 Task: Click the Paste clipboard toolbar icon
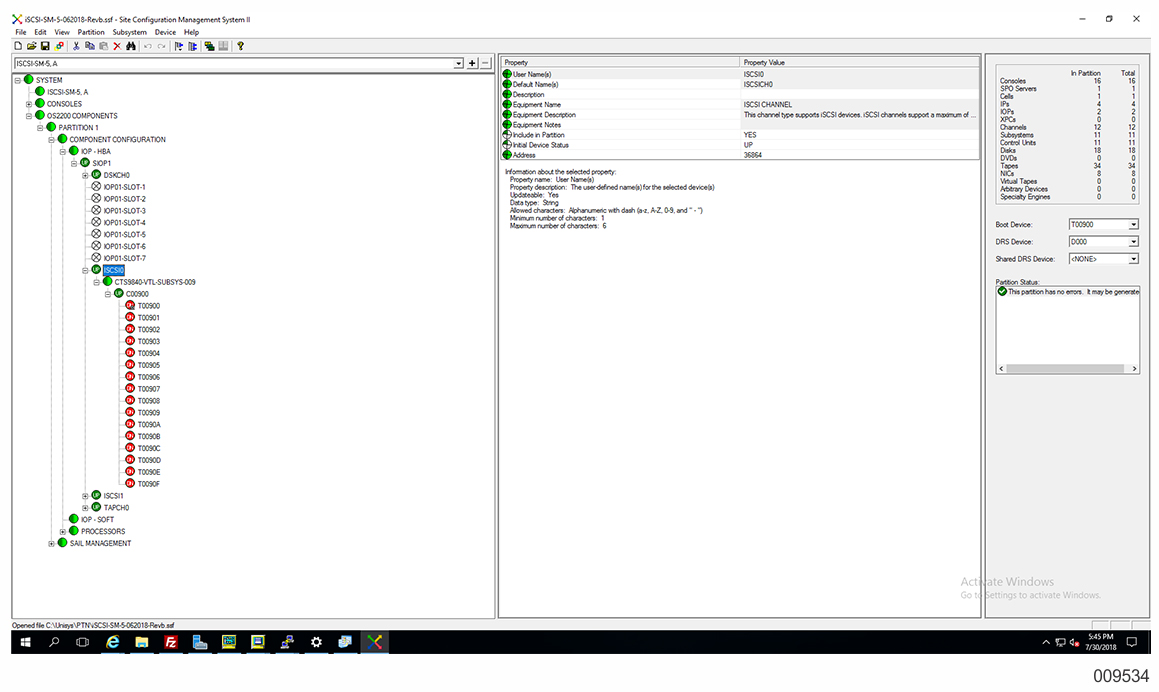pyautogui.click(x=103, y=46)
